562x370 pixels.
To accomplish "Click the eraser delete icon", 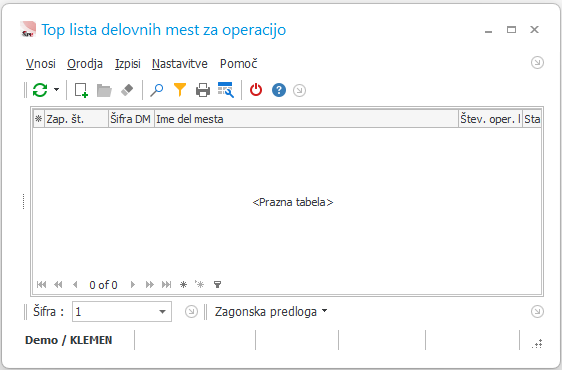I will pos(127,90).
